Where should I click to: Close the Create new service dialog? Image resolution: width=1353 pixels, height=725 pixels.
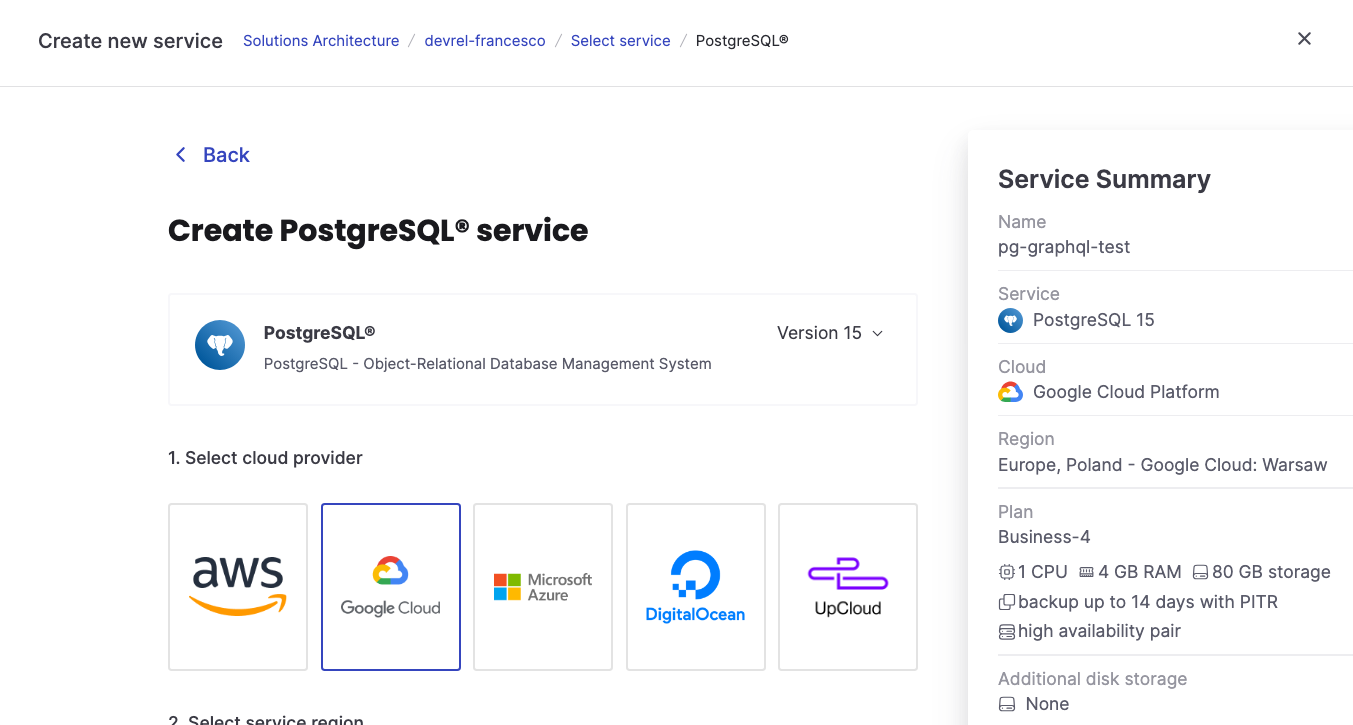coord(1304,38)
